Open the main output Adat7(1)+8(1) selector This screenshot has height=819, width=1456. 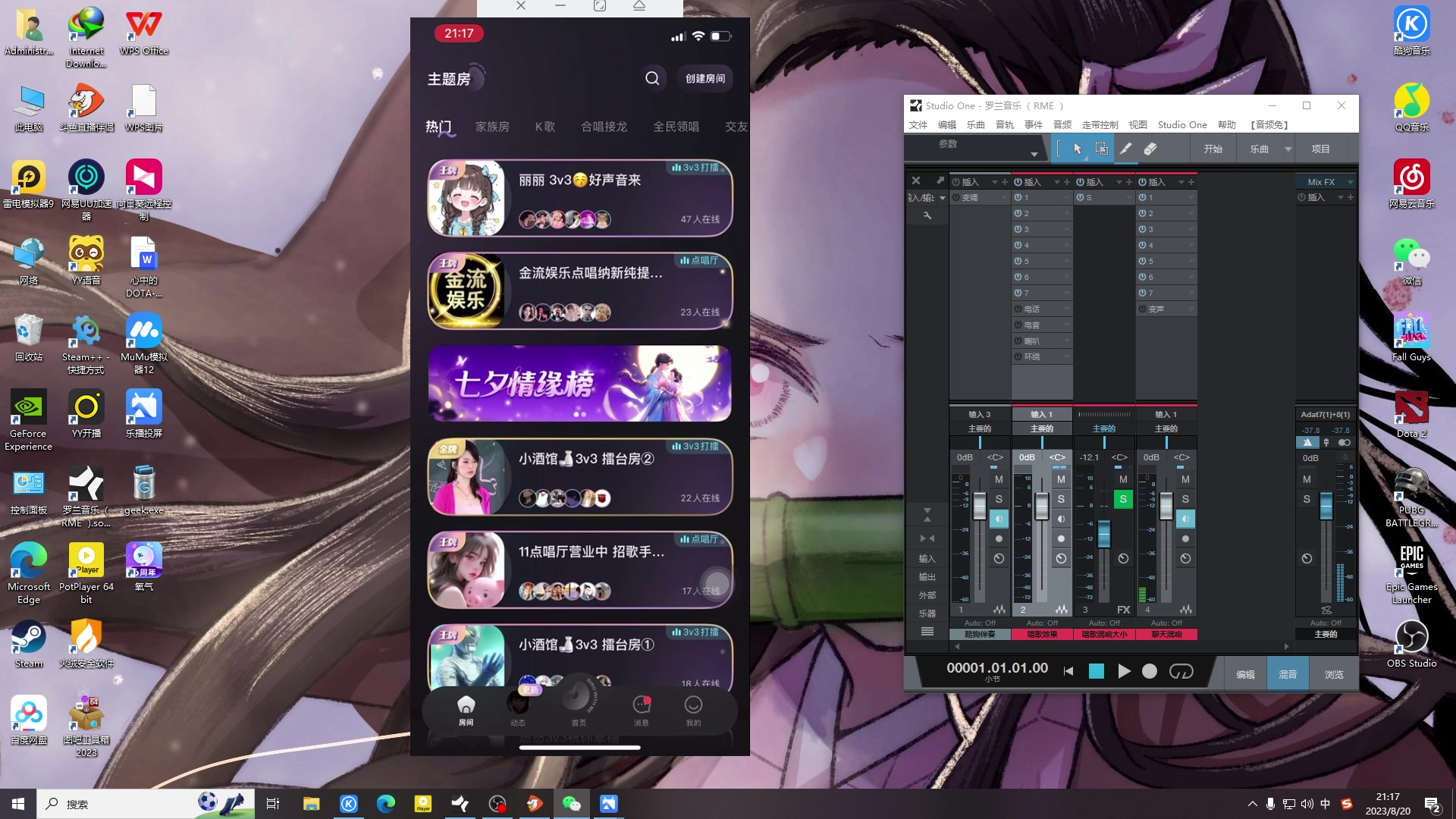tap(1326, 414)
